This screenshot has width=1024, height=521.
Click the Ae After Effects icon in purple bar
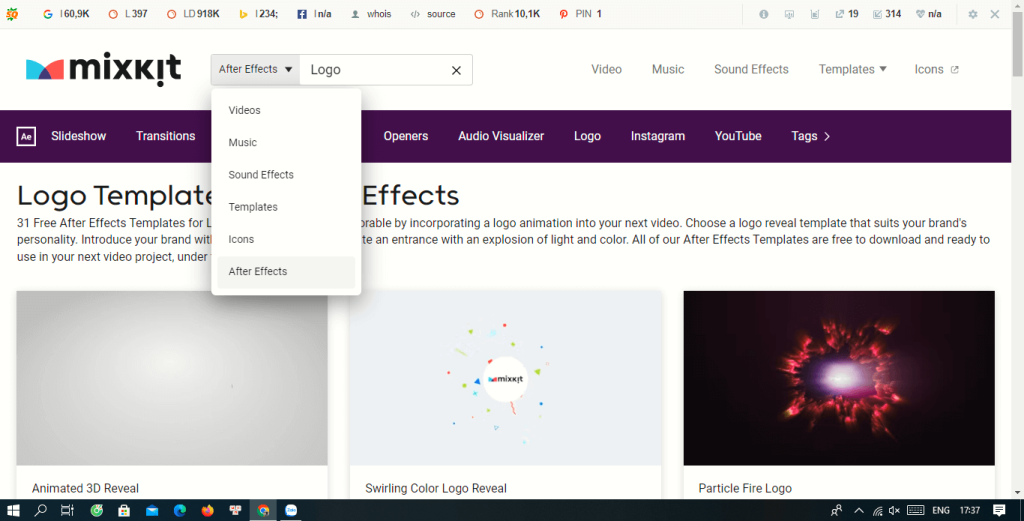[x=26, y=136]
